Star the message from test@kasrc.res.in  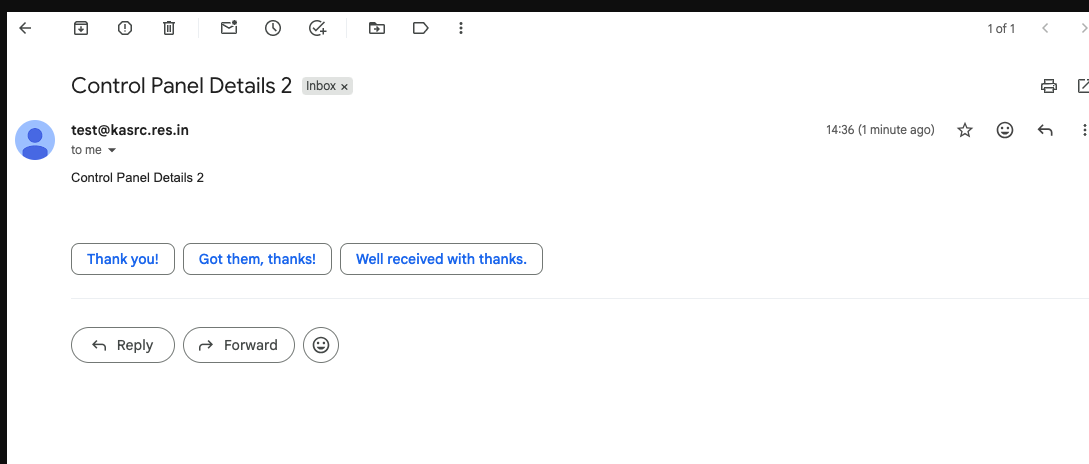965,130
